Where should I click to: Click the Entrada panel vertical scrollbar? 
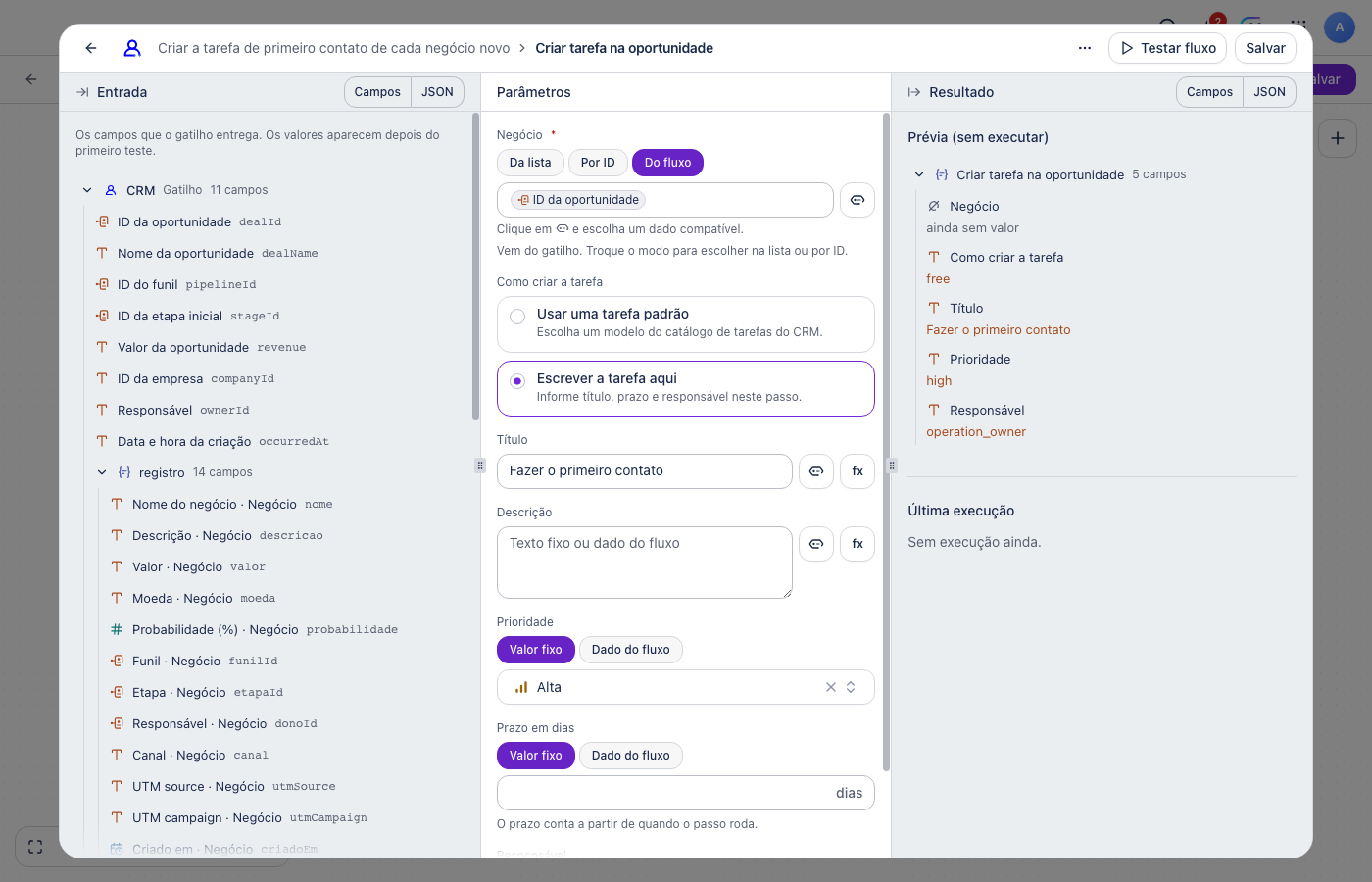point(476,267)
